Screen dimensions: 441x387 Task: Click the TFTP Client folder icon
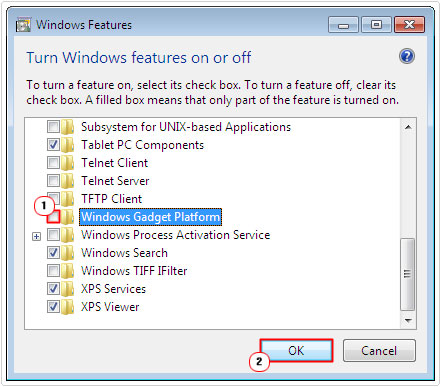pyautogui.click(x=67, y=199)
